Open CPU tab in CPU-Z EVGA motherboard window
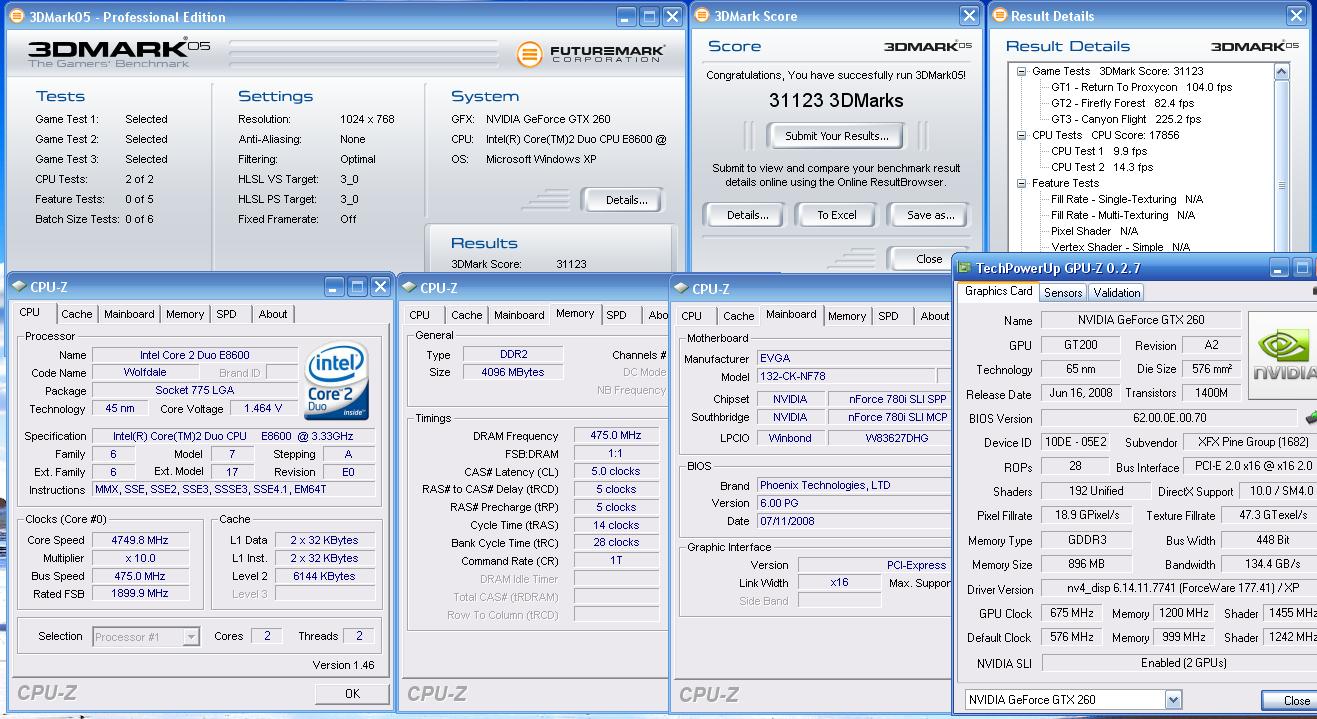This screenshot has width=1317, height=719. click(x=691, y=316)
